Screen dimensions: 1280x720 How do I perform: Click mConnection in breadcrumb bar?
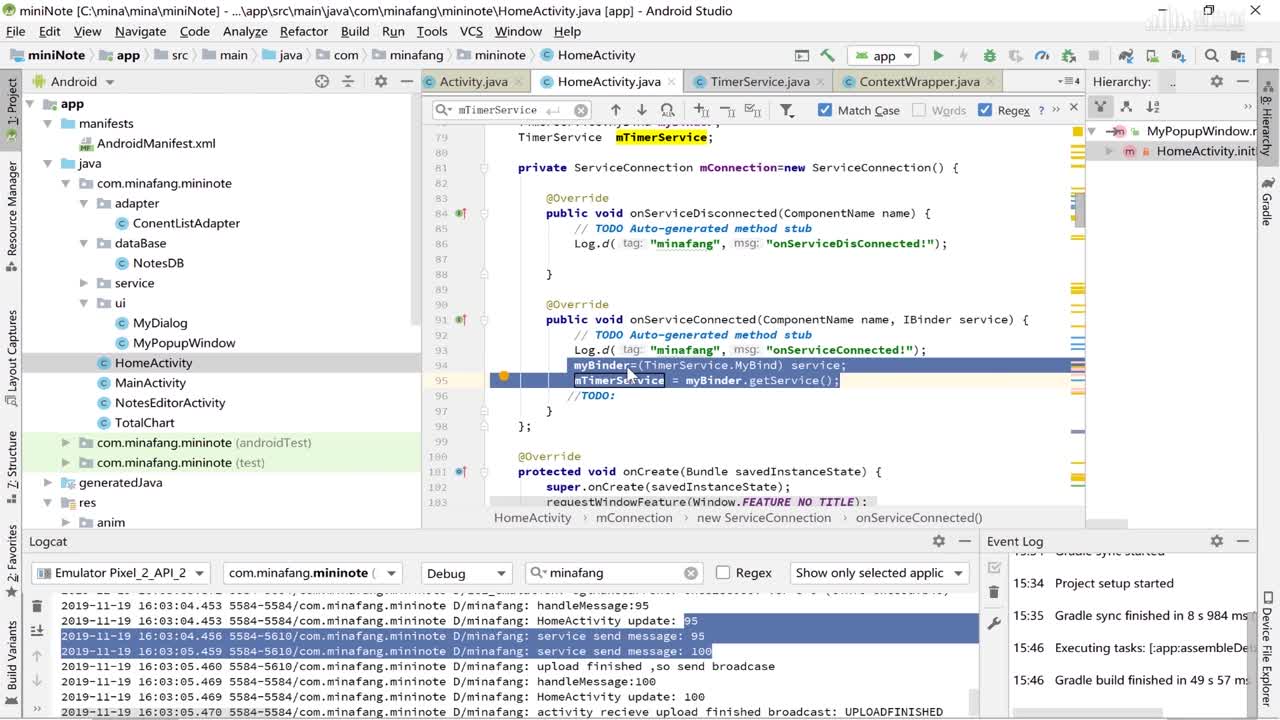(x=634, y=518)
